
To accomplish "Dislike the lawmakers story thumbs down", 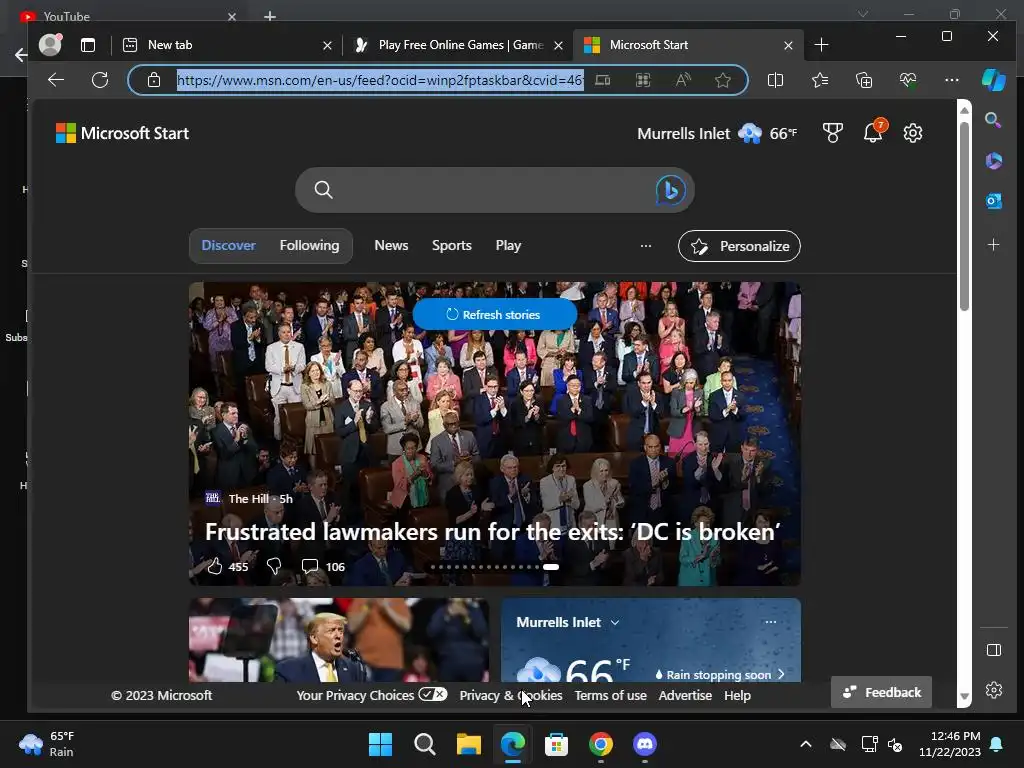I will pyautogui.click(x=274, y=566).
